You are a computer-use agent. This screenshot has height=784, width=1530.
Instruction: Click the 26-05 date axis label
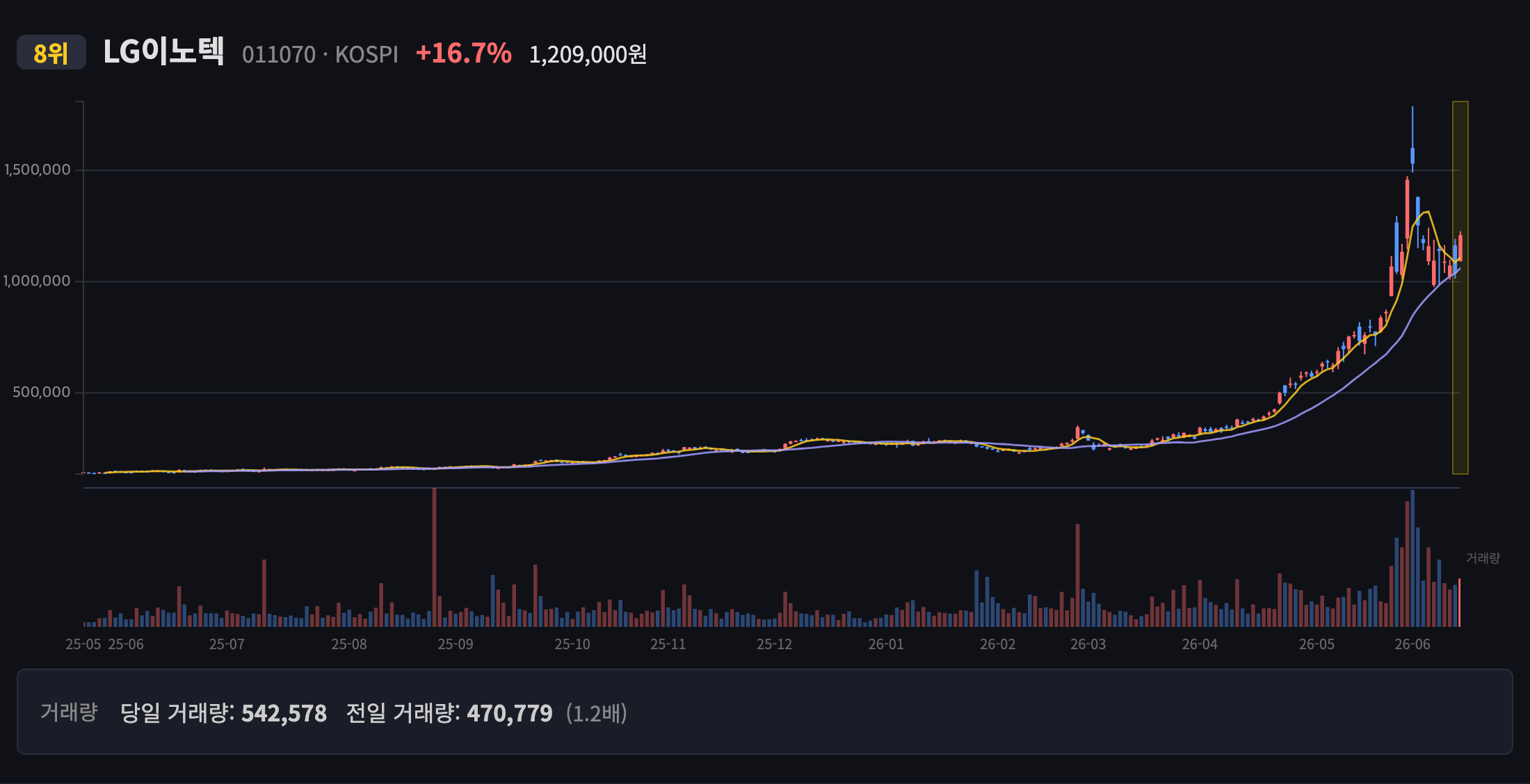(x=1317, y=644)
